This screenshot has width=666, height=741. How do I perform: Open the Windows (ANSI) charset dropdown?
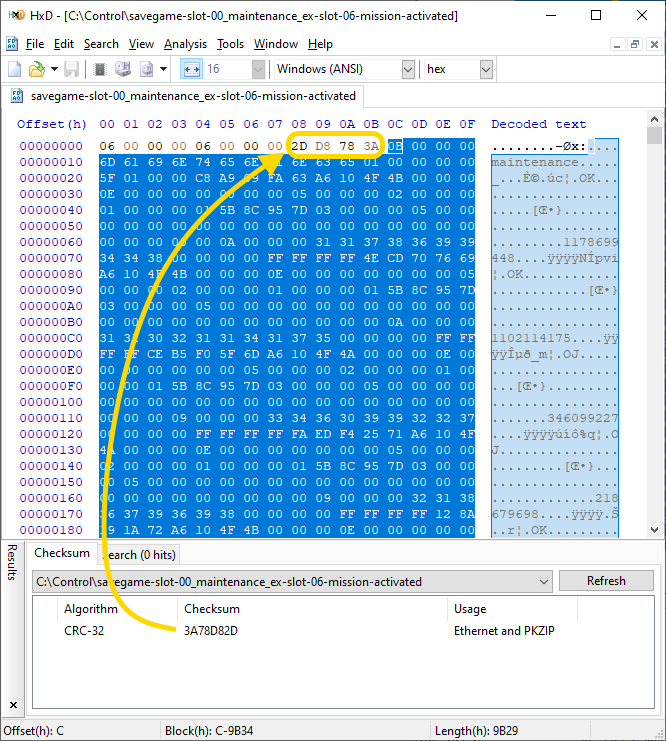click(408, 69)
